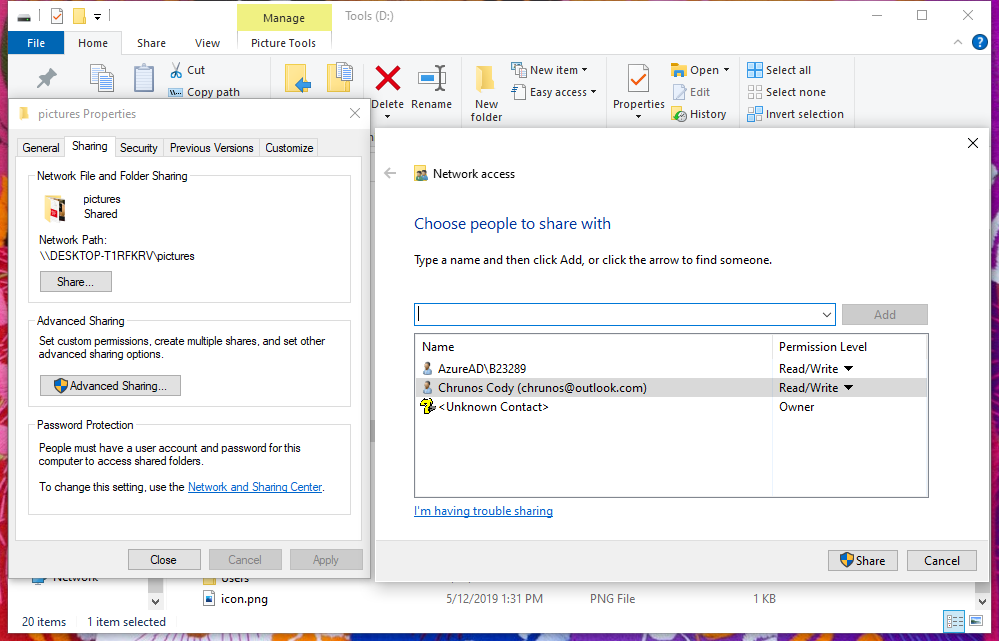The width and height of the screenshot is (999, 641).
Task: Open the Previous Versions tab
Action: coord(211,148)
